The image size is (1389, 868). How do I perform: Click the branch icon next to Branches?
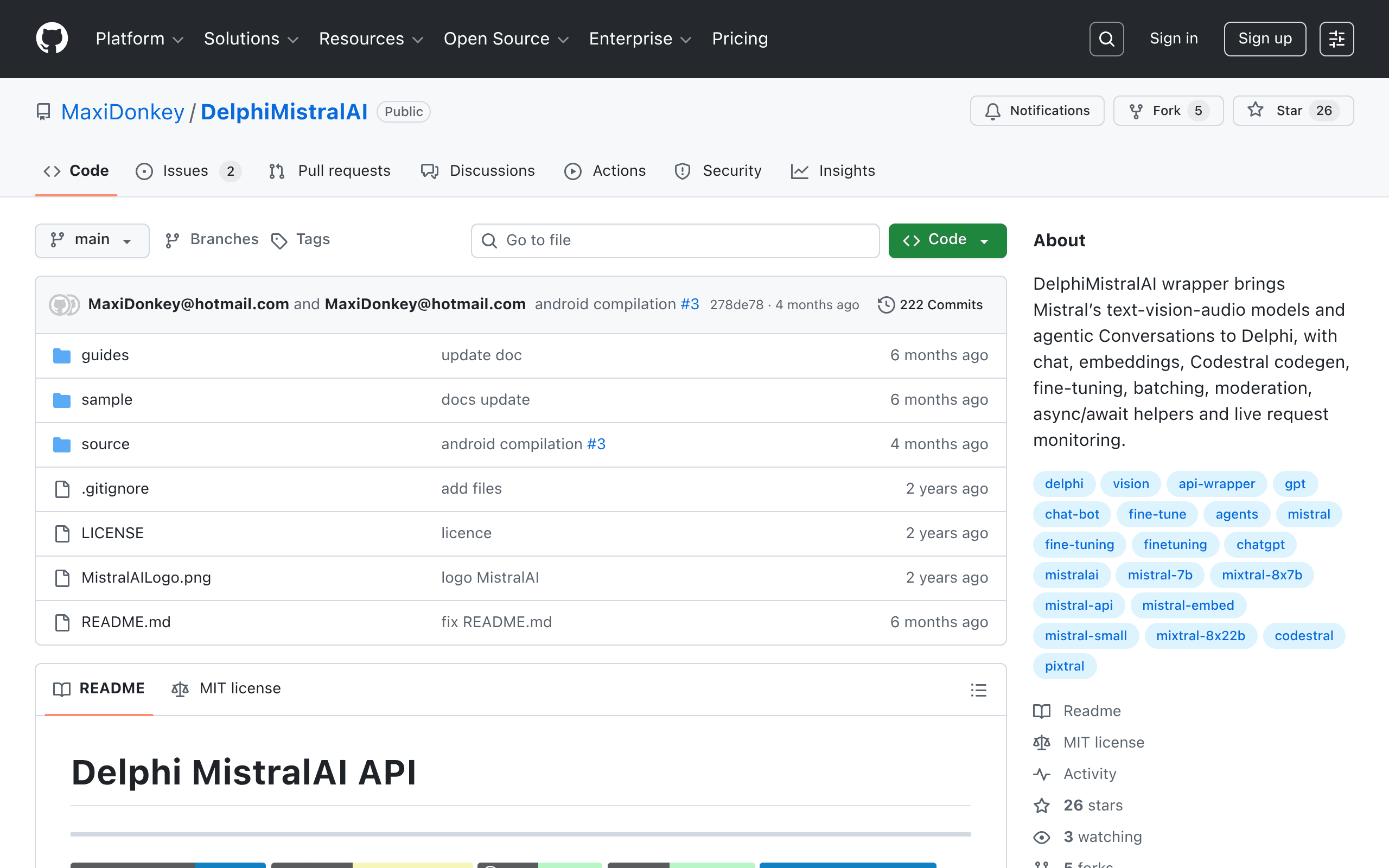[172, 240]
